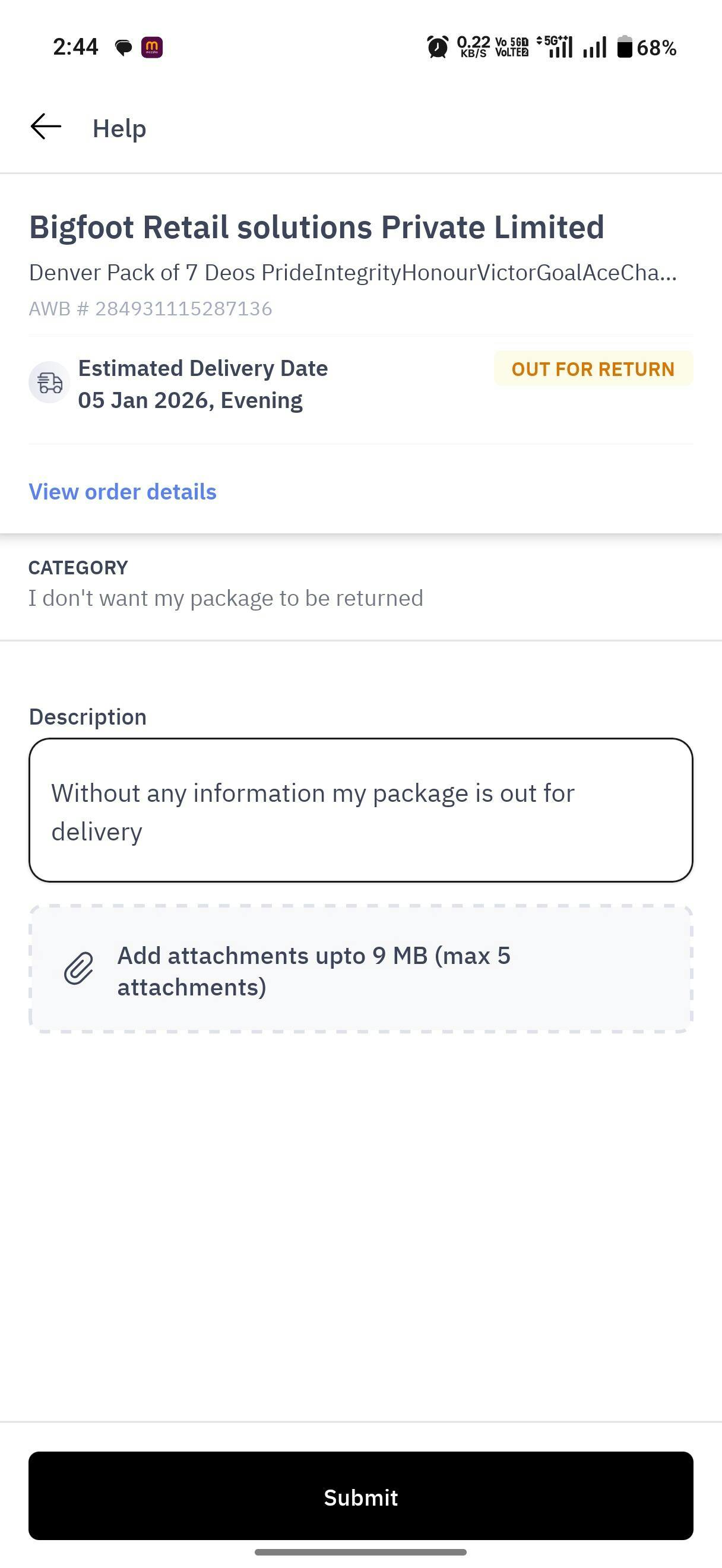722x1568 pixels.
Task: Tap the Bigfoot Retail solutions company heading
Action: (316, 227)
